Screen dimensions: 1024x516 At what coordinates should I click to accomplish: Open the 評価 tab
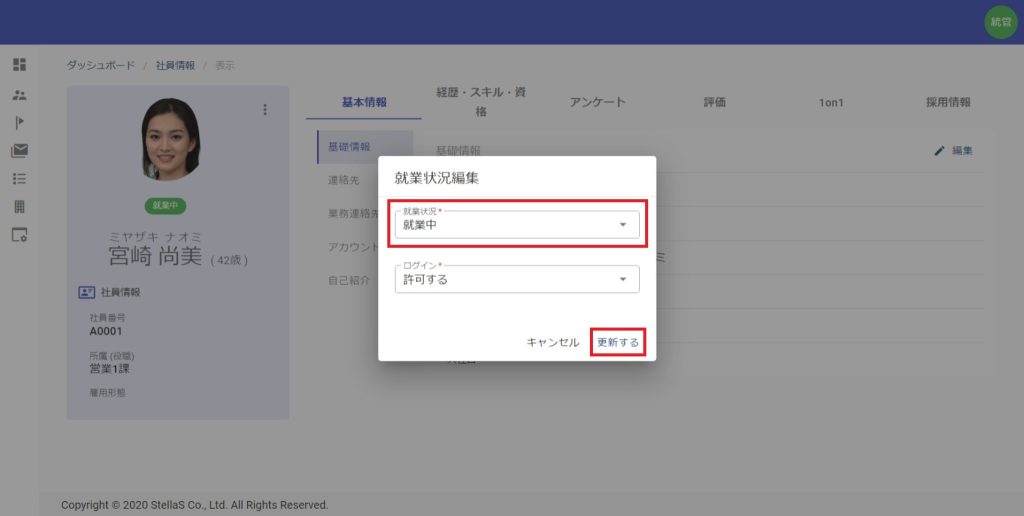point(714,102)
